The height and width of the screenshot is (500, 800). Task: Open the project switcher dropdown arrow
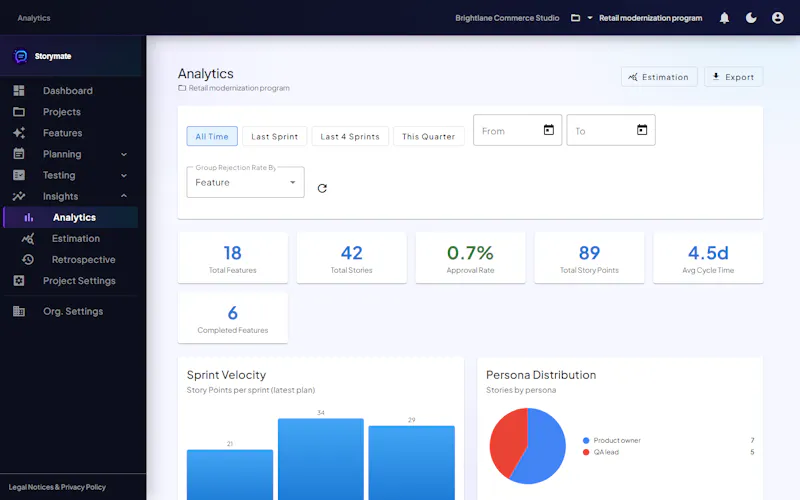point(590,18)
